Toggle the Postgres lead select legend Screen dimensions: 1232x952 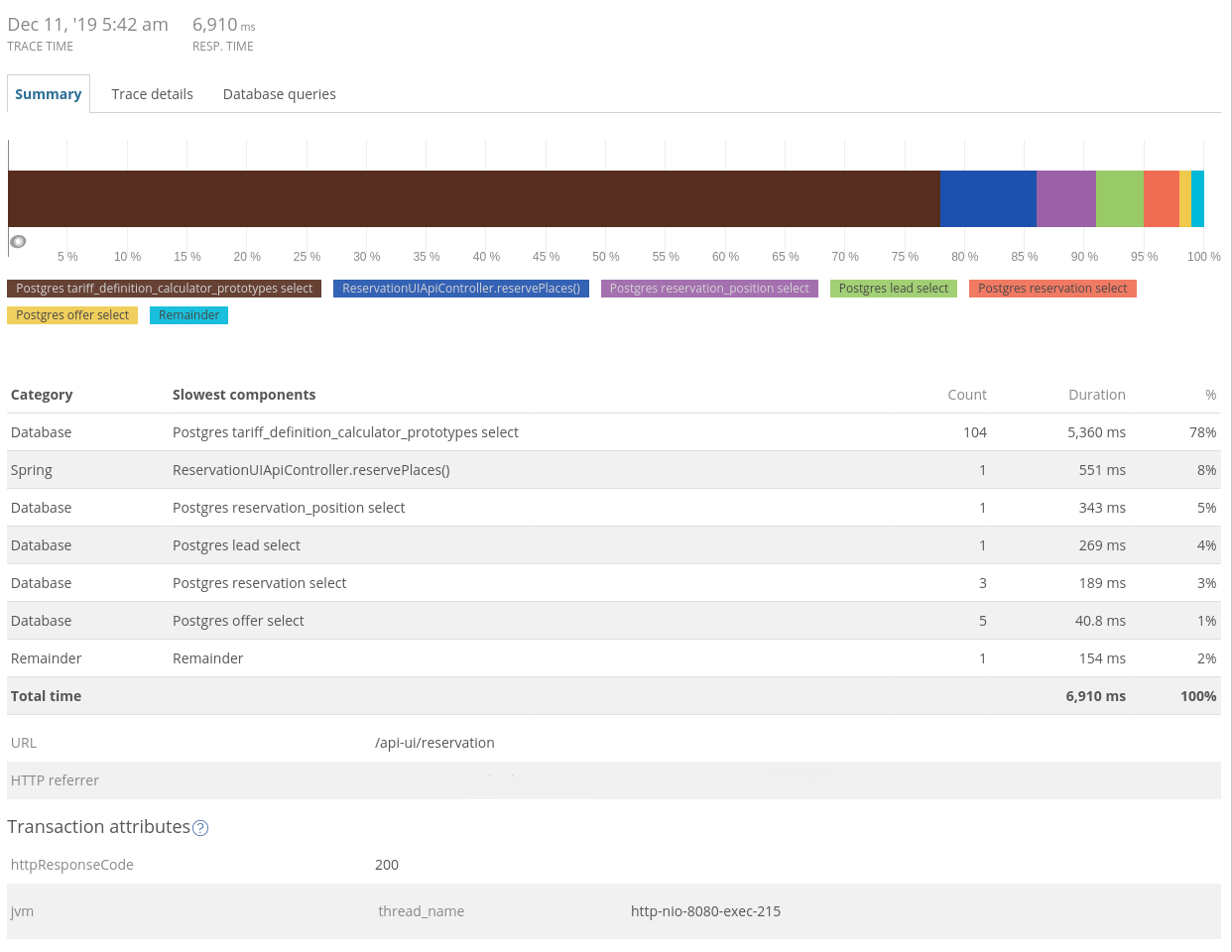[894, 289]
